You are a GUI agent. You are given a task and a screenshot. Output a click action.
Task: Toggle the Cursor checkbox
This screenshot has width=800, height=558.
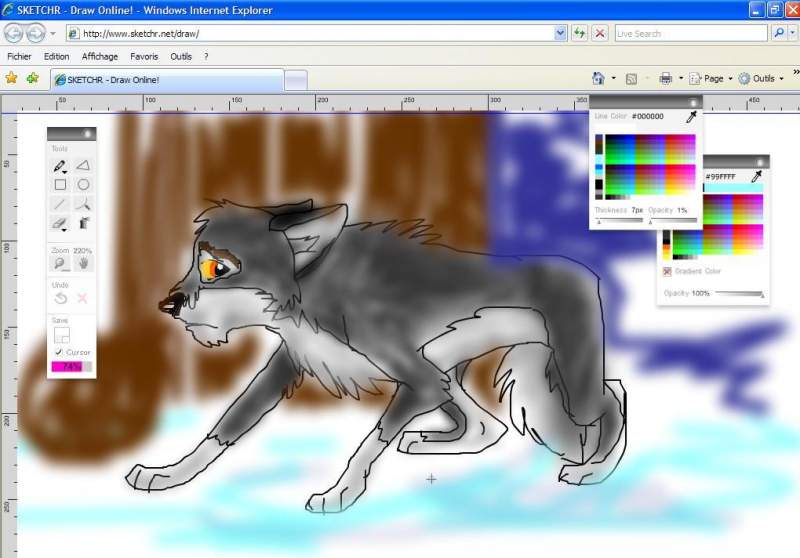pos(59,352)
